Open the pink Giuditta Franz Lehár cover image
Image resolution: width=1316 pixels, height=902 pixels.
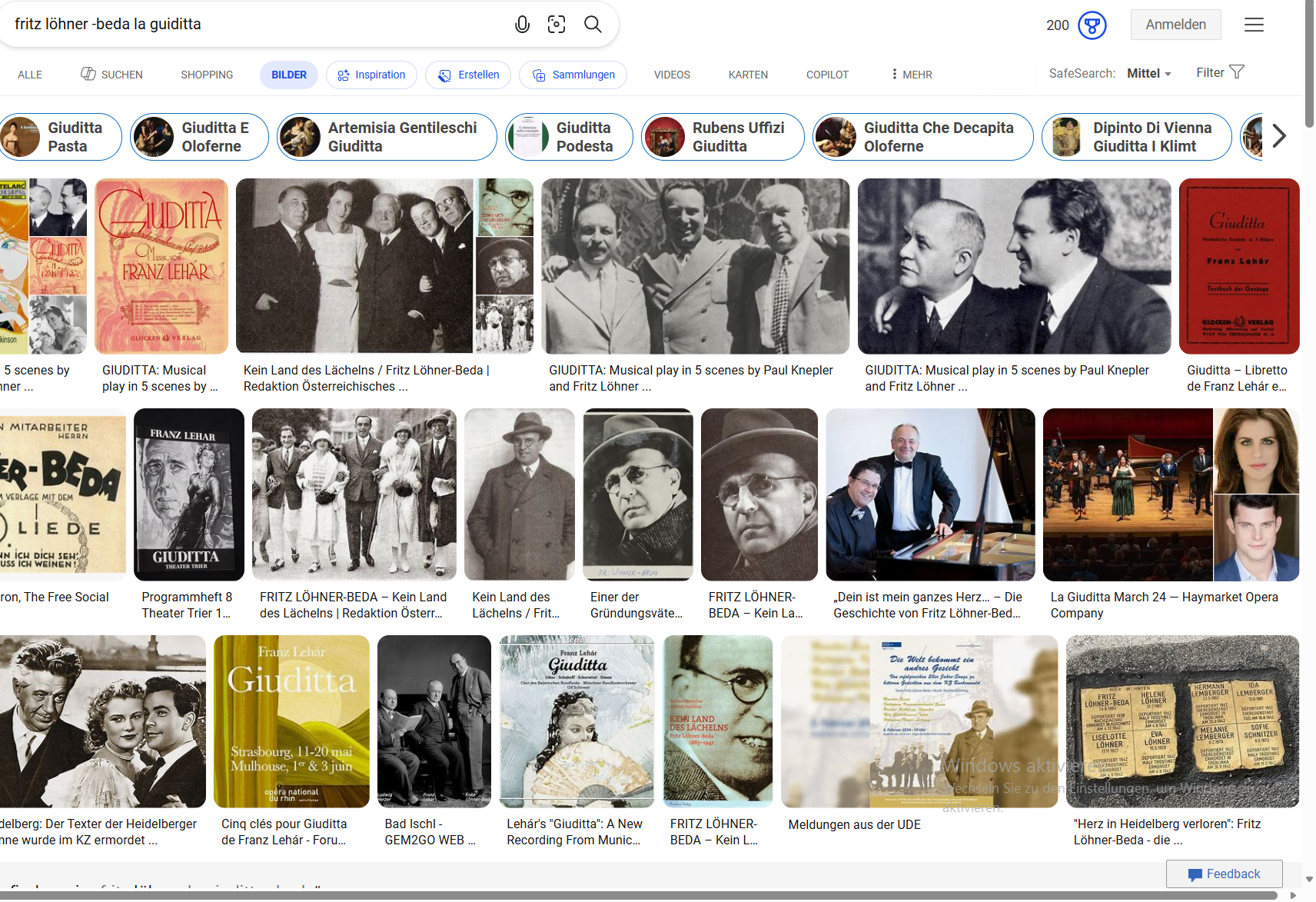coord(161,266)
